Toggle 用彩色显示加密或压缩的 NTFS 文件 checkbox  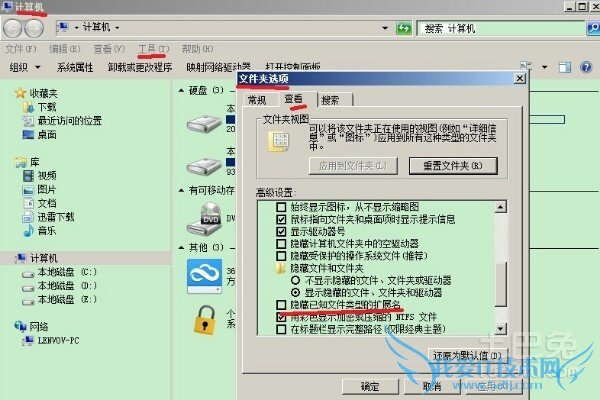[x=281, y=317]
